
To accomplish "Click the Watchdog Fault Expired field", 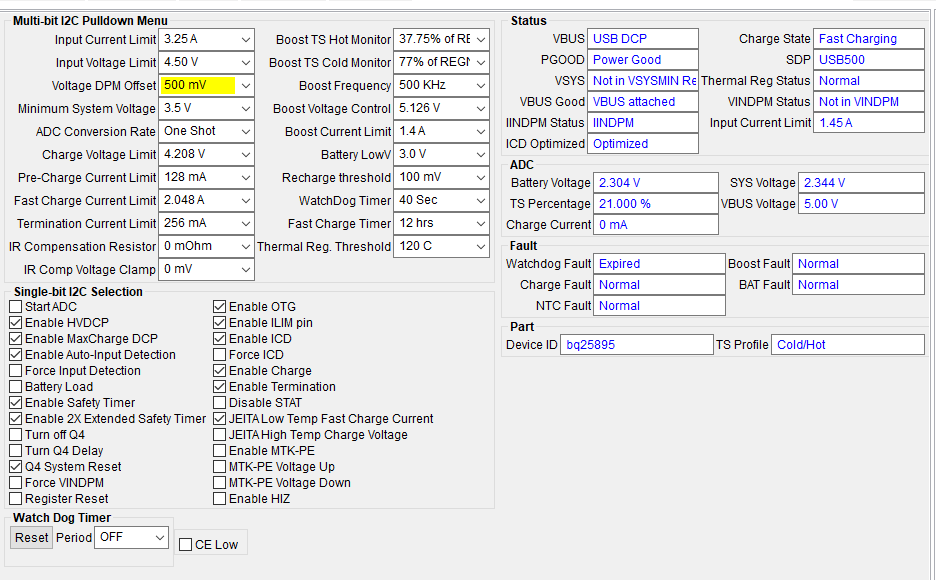I will click(659, 264).
